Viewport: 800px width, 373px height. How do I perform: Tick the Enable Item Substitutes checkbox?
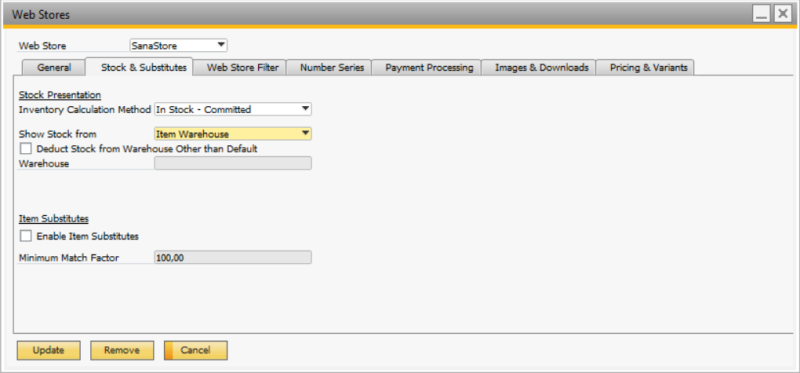pyautogui.click(x=26, y=236)
